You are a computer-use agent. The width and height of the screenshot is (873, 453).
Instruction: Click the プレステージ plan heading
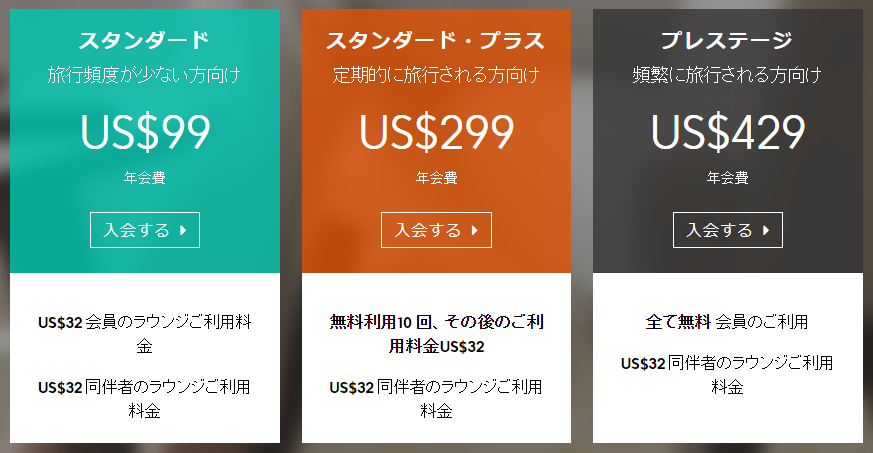pyautogui.click(x=727, y=41)
